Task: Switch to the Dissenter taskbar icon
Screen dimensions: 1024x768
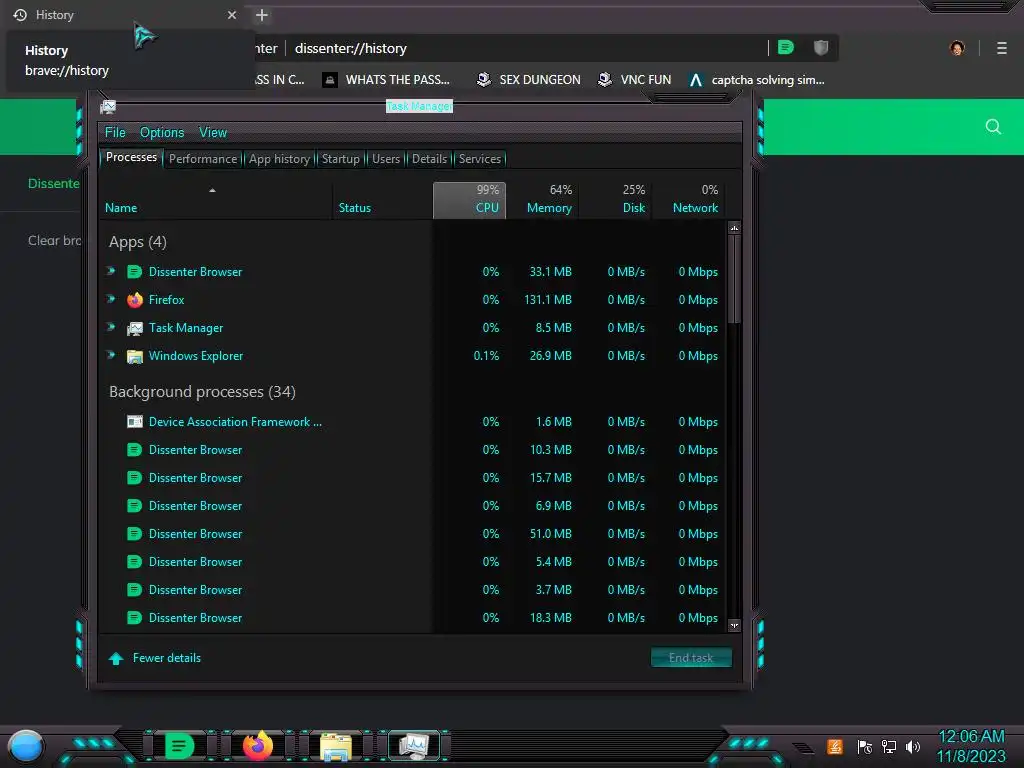Action: (179, 746)
